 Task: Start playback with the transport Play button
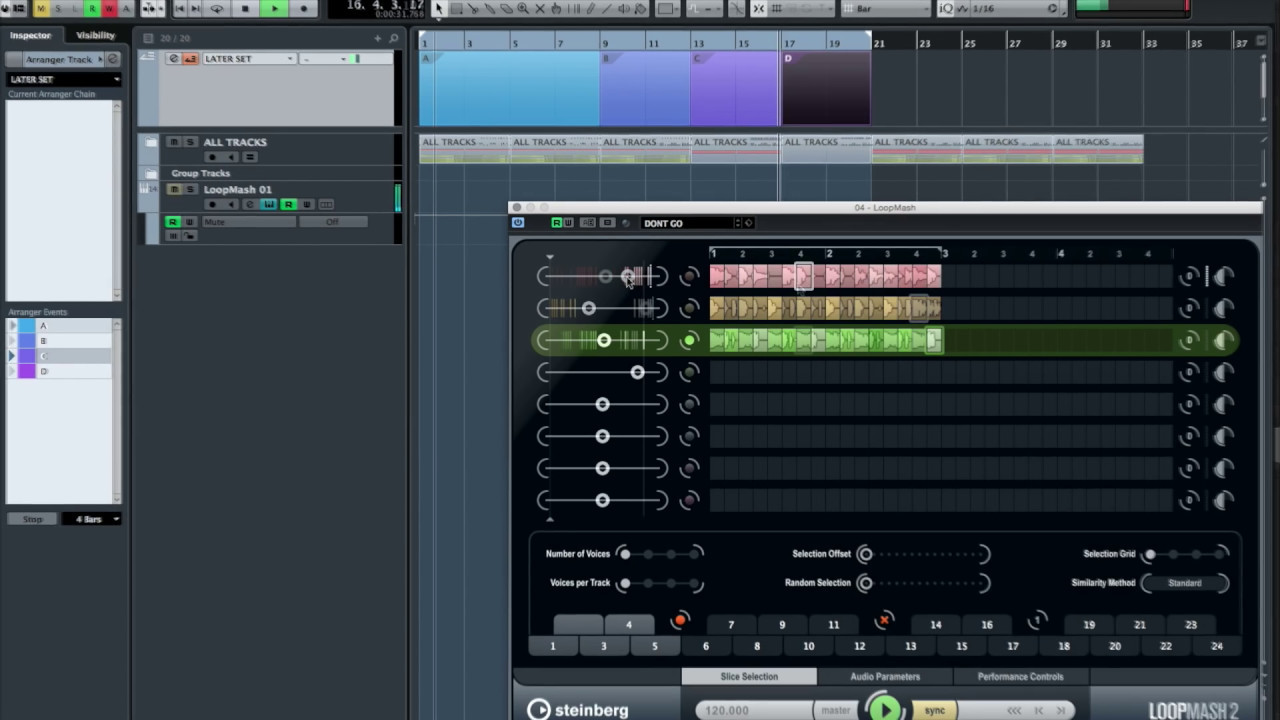[x=274, y=9]
